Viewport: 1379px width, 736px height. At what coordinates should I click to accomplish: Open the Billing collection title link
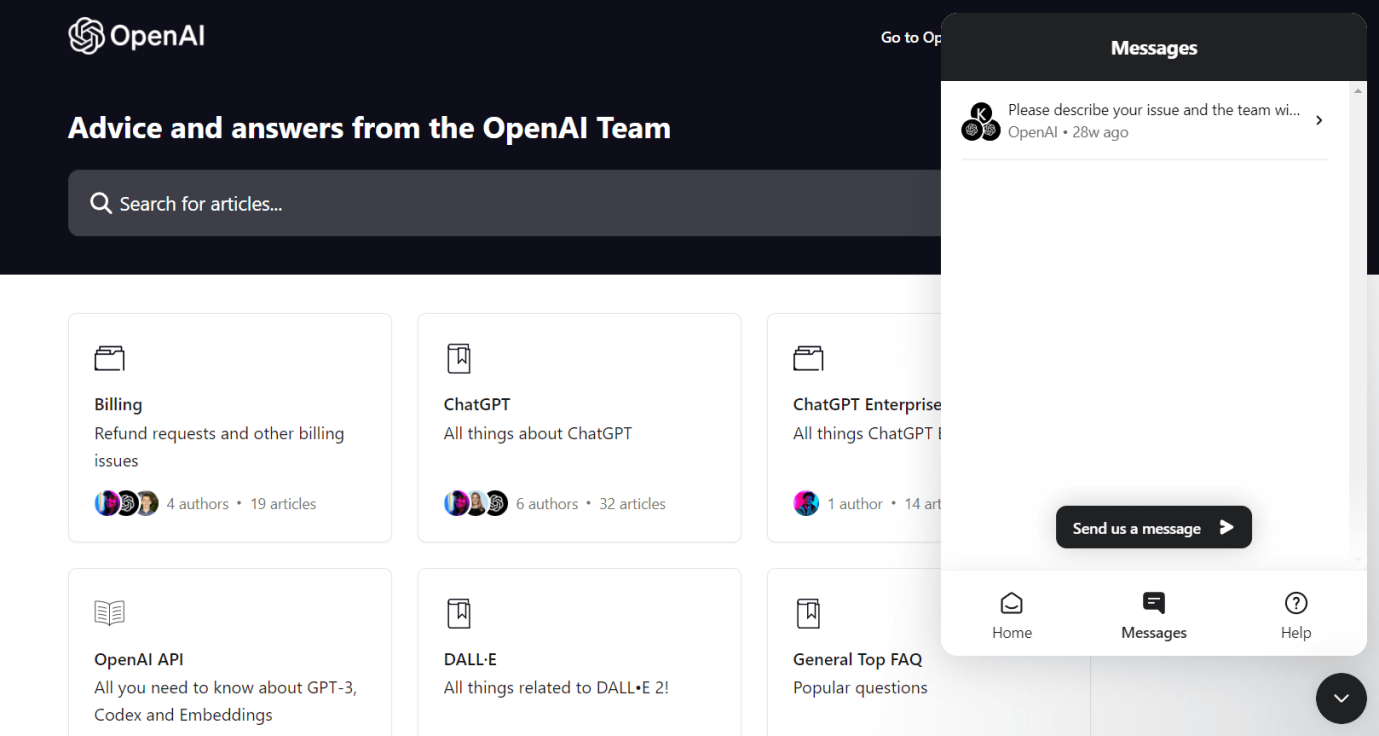pyautogui.click(x=118, y=405)
